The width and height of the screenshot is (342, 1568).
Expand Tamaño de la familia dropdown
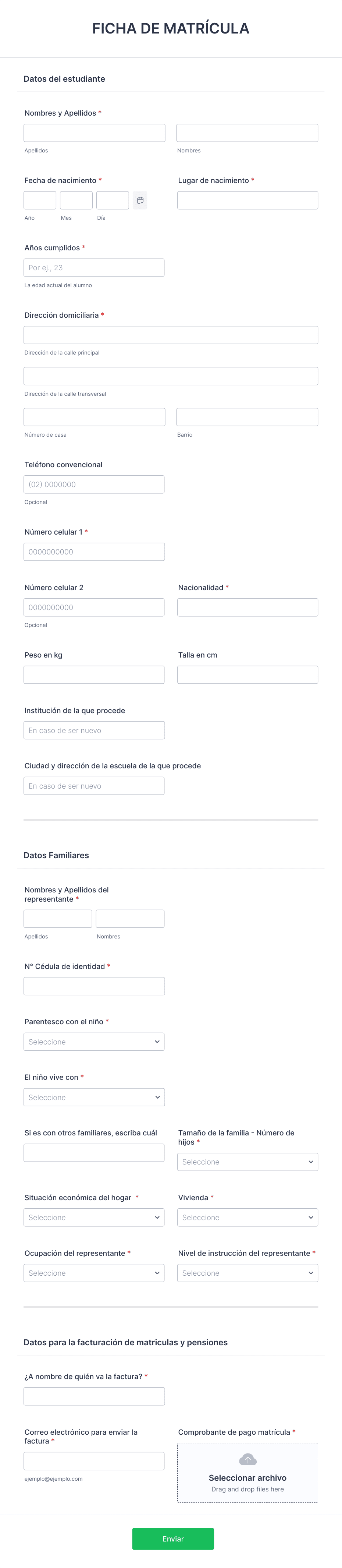coord(248,1162)
